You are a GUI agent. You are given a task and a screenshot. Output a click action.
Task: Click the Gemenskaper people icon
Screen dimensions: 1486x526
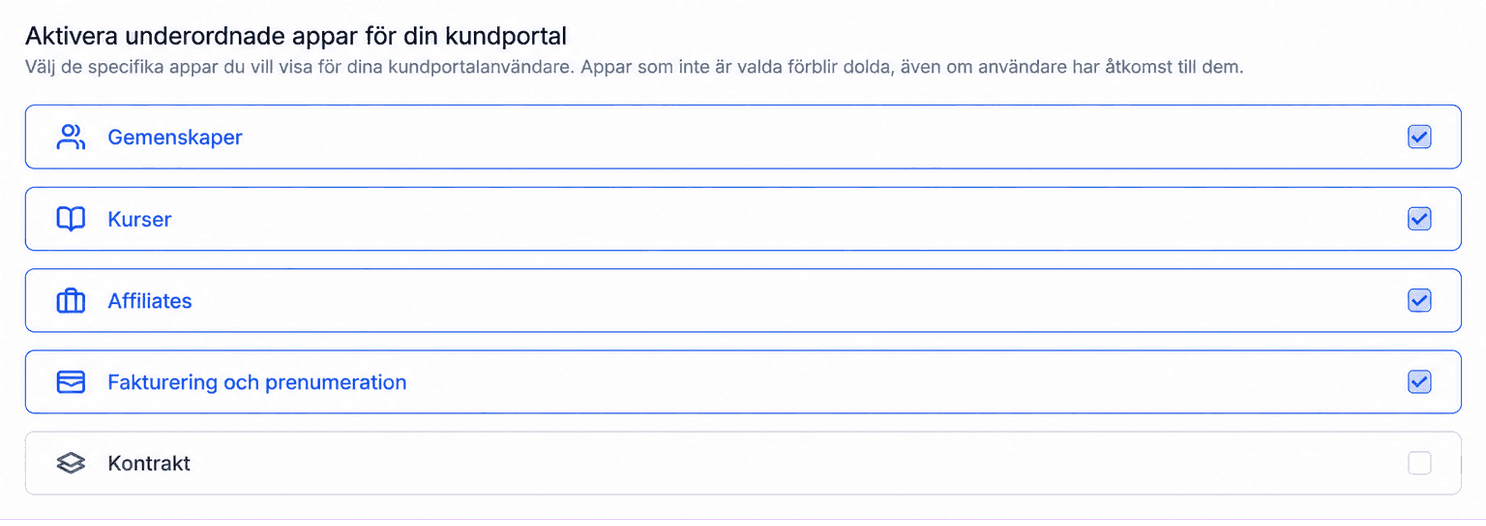click(x=71, y=137)
